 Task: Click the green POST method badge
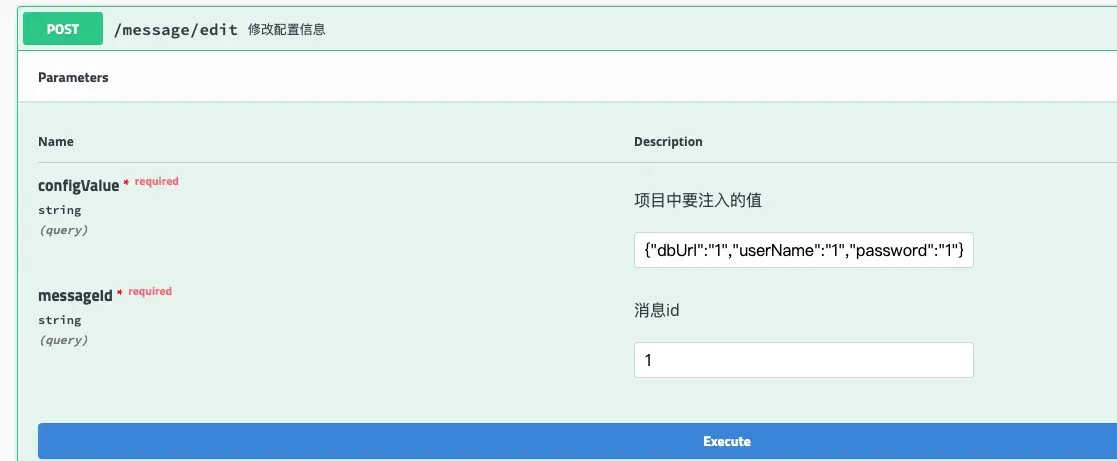(x=63, y=29)
